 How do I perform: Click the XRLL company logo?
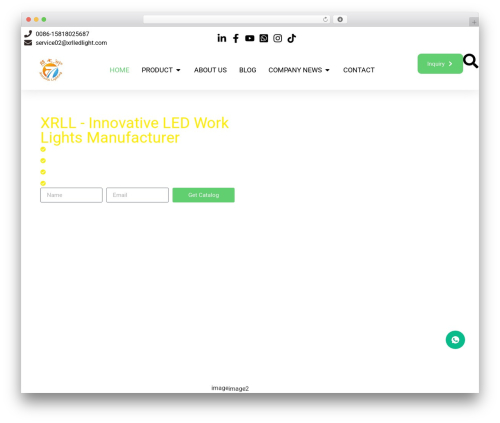pyautogui.click(x=51, y=70)
